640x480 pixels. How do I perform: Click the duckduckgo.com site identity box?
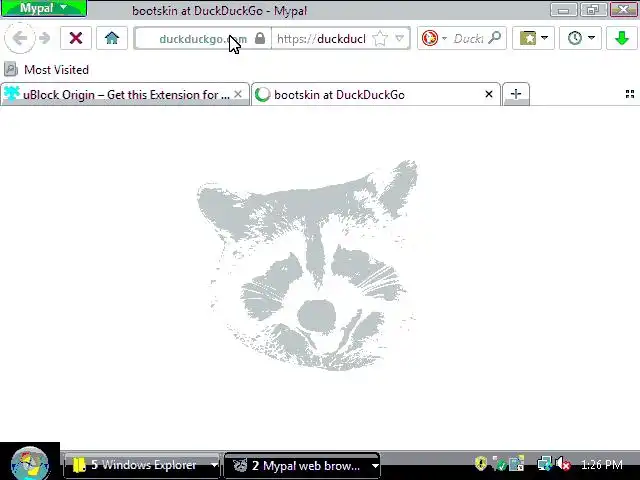pyautogui.click(x=203, y=39)
